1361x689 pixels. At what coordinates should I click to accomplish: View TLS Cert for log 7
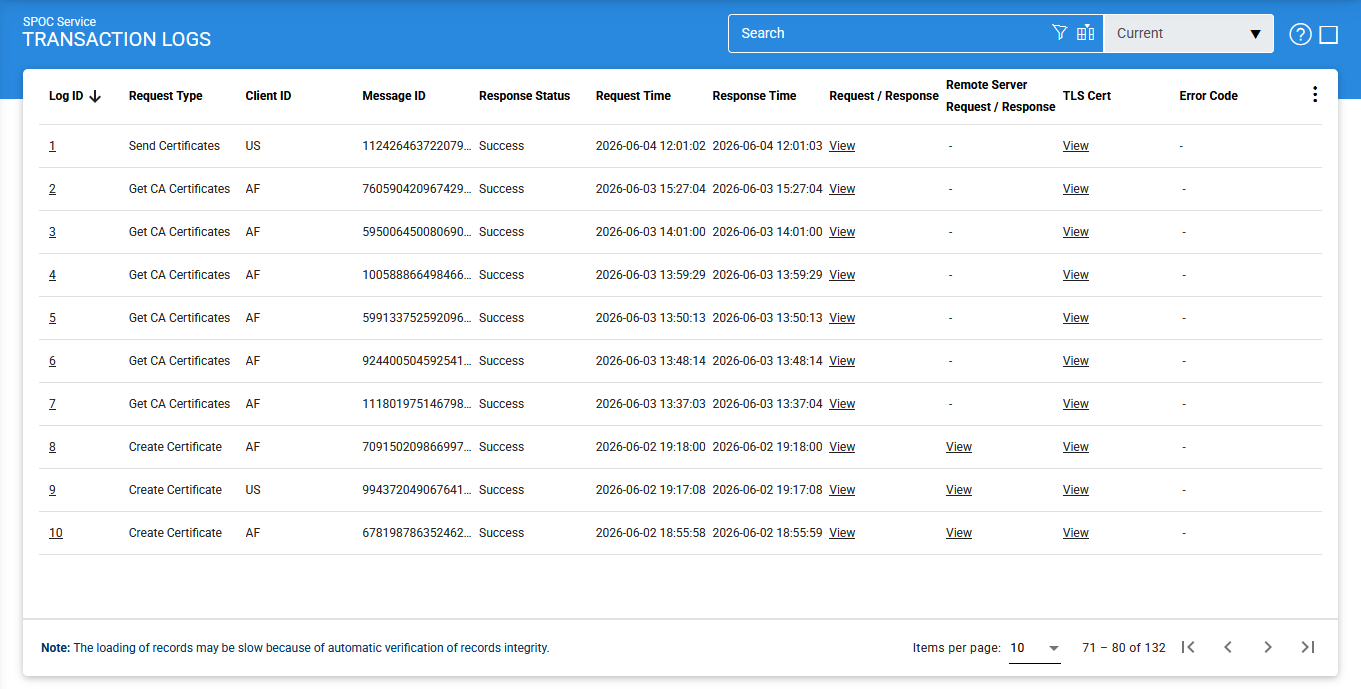(1076, 404)
